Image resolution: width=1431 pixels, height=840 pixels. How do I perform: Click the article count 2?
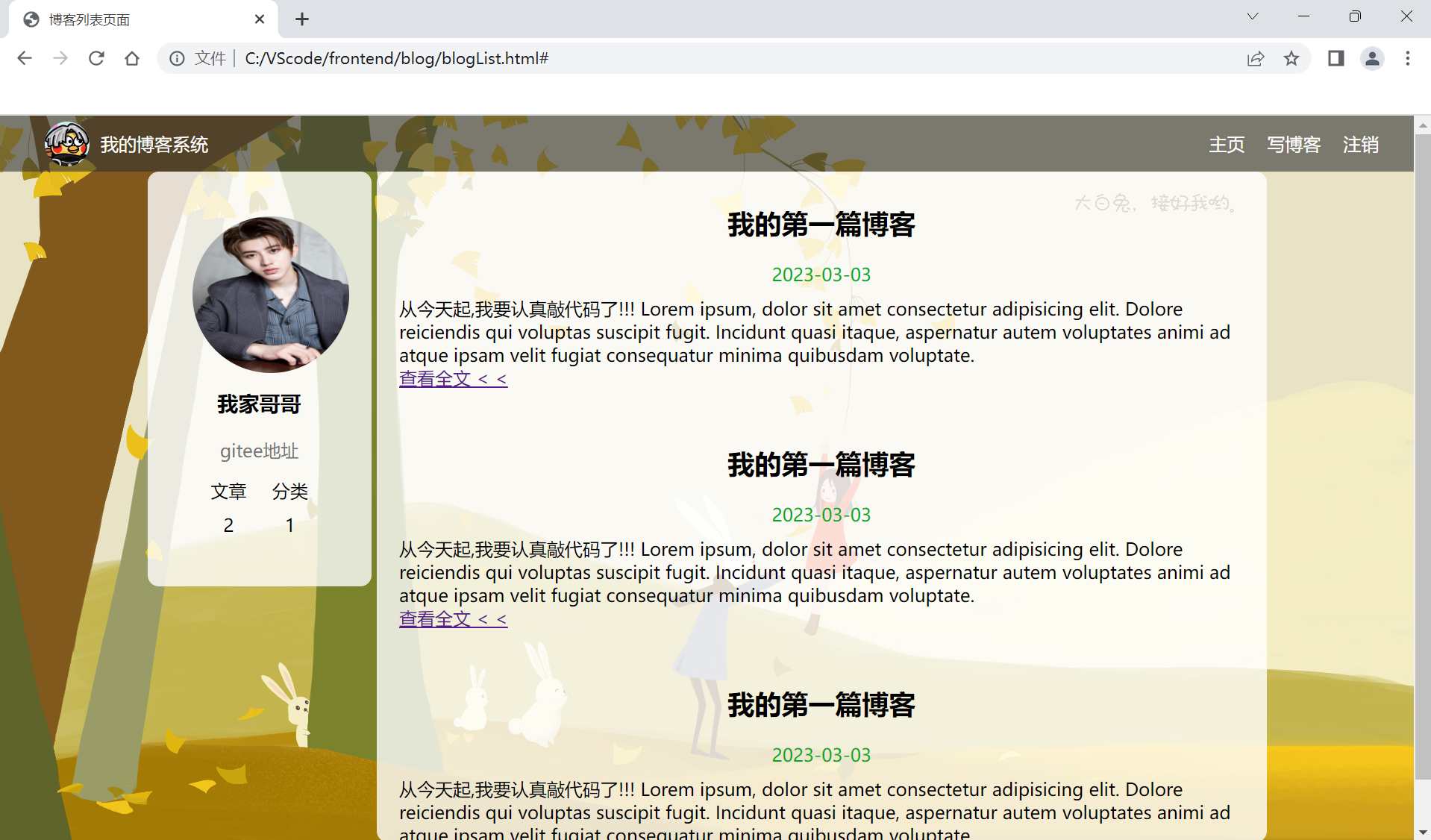click(228, 525)
